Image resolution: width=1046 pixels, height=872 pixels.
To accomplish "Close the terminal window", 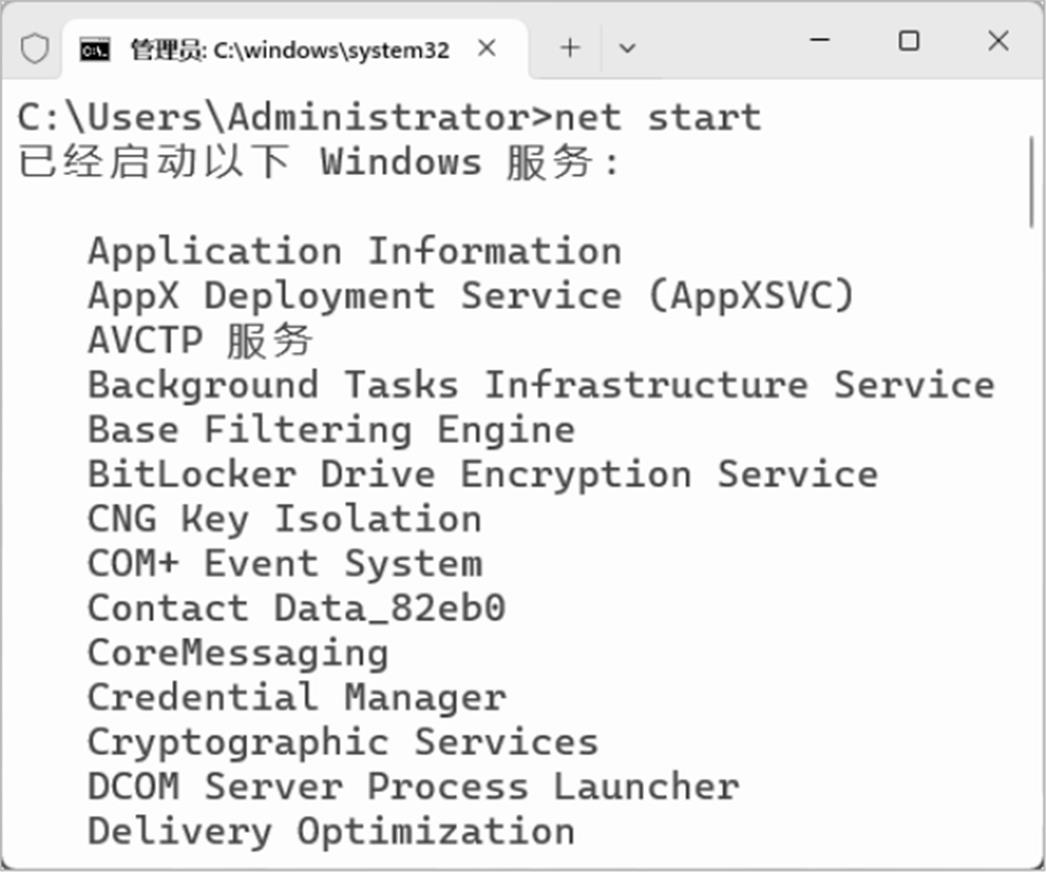I will pyautogui.click(x=998, y=41).
